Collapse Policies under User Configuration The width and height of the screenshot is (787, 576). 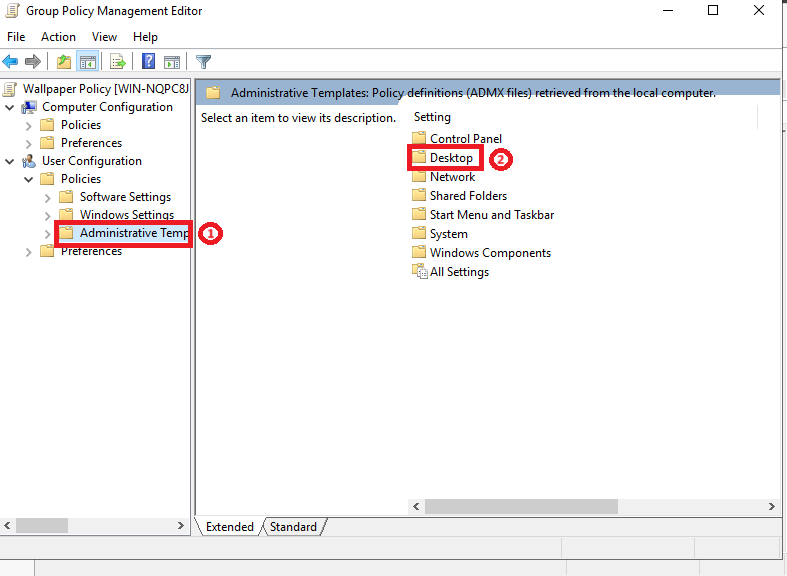click(x=29, y=179)
